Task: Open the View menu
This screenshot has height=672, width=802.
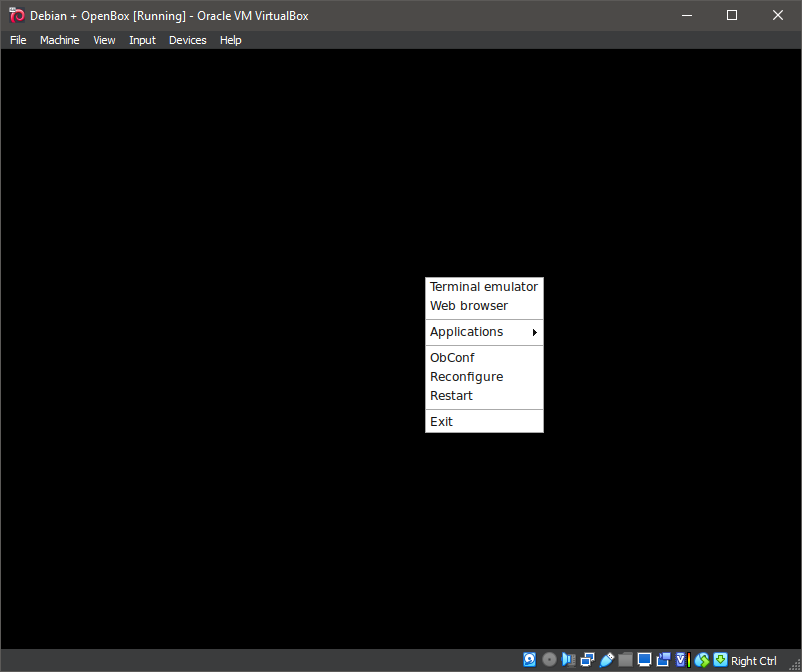Action: click(x=104, y=40)
